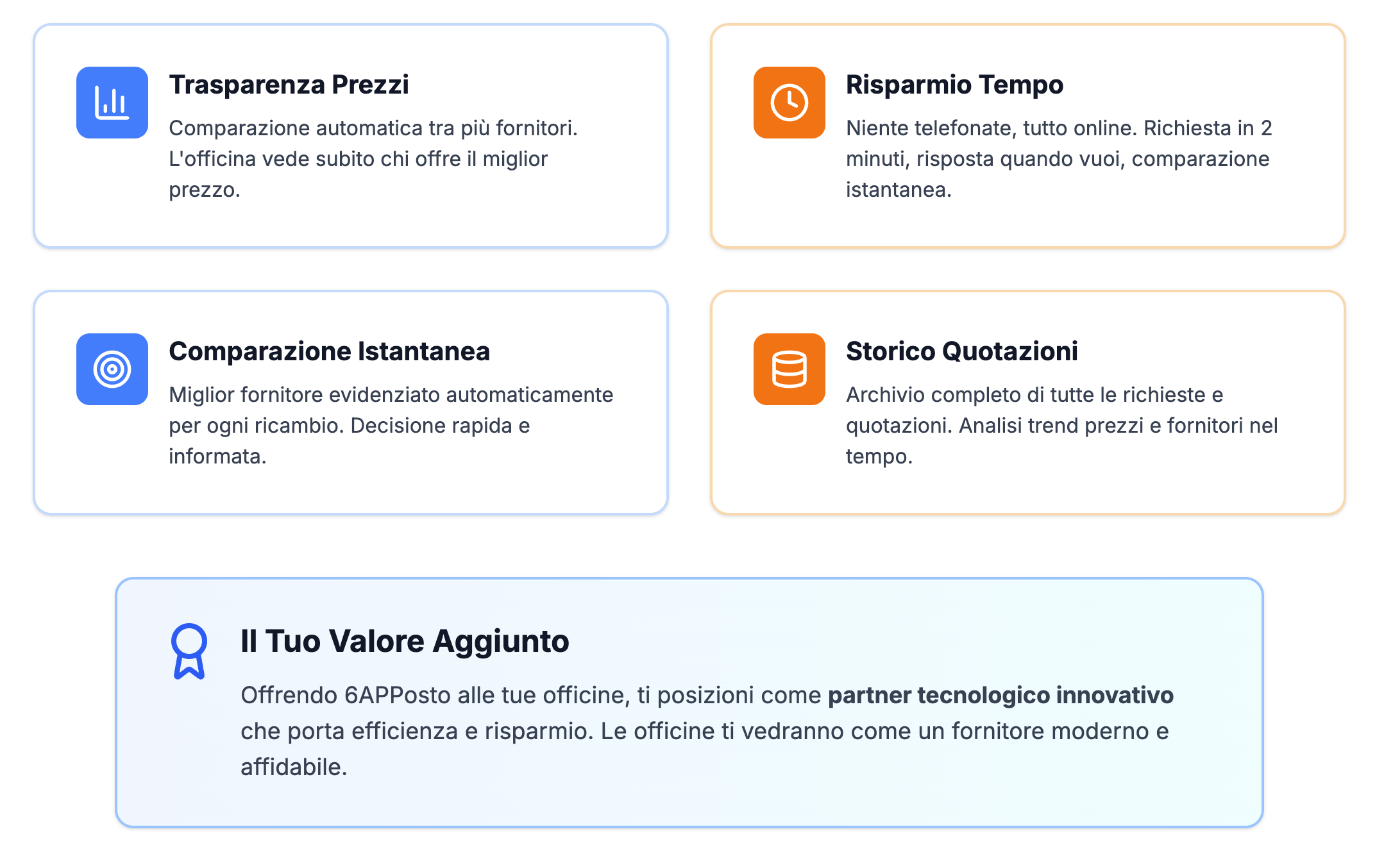Click the bold text partner tecnologico innovativo
Image resolution: width=1393 pixels, height=868 pixels.
[x=1000, y=695]
